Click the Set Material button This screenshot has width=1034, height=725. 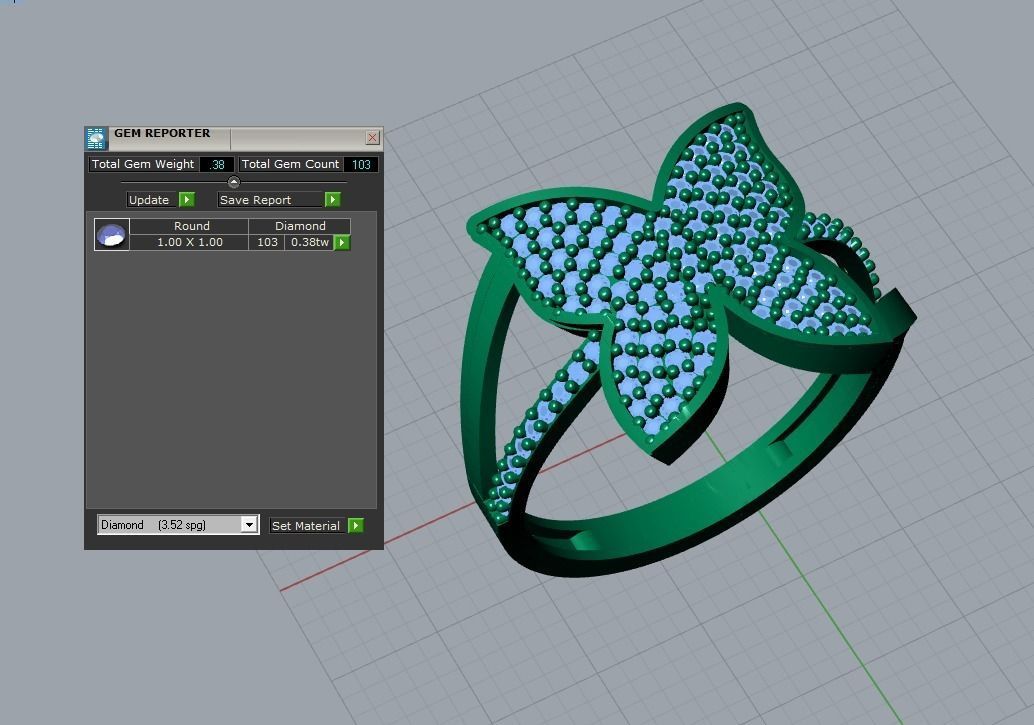pyautogui.click(x=307, y=526)
